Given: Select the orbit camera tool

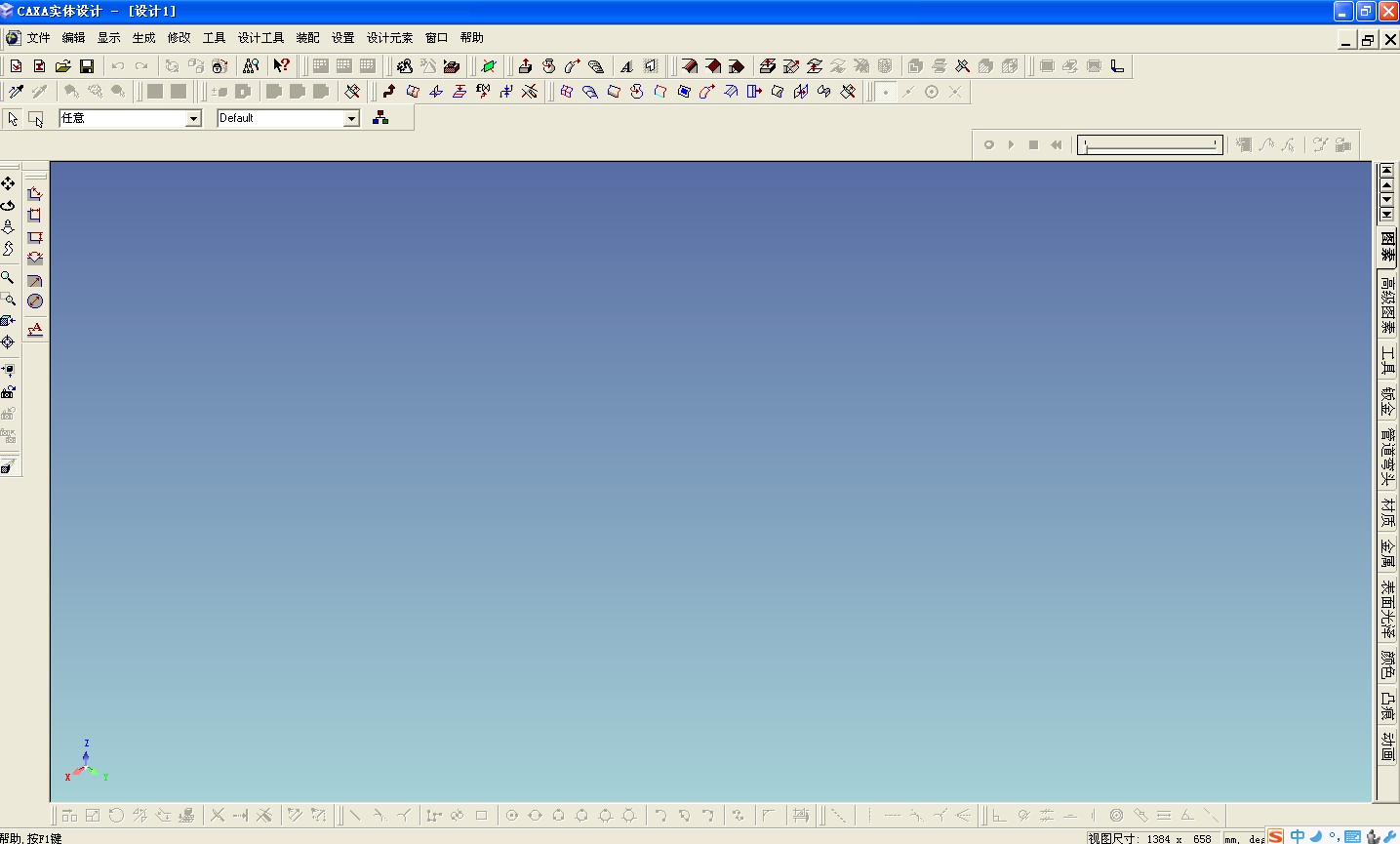Looking at the screenshot, I should click(8, 205).
